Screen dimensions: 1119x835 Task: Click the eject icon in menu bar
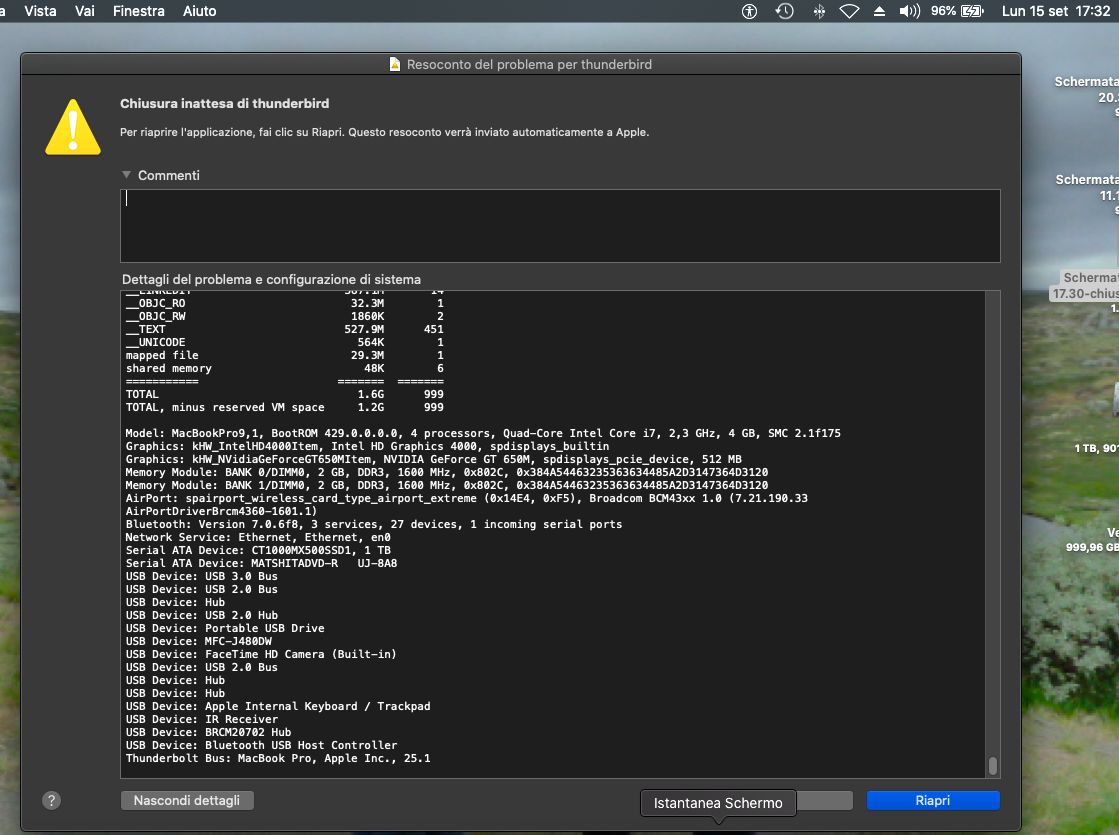[879, 12]
